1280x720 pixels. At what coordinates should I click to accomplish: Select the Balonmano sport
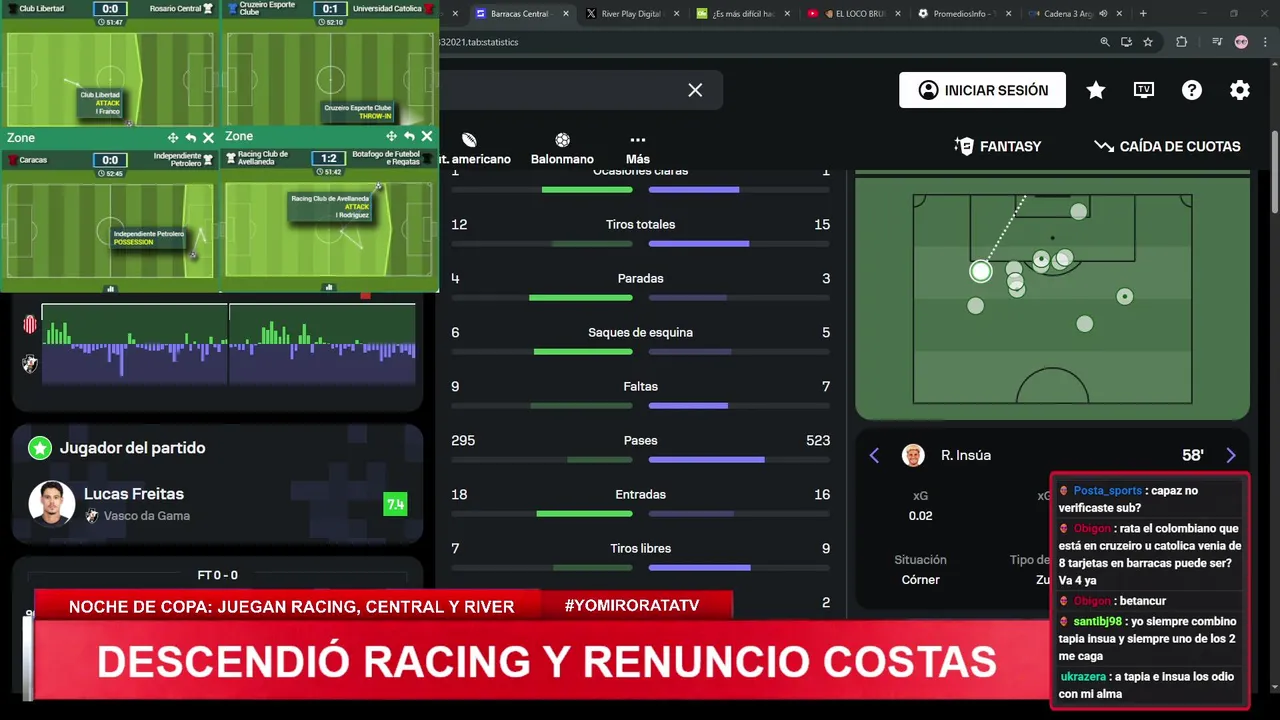(x=562, y=149)
